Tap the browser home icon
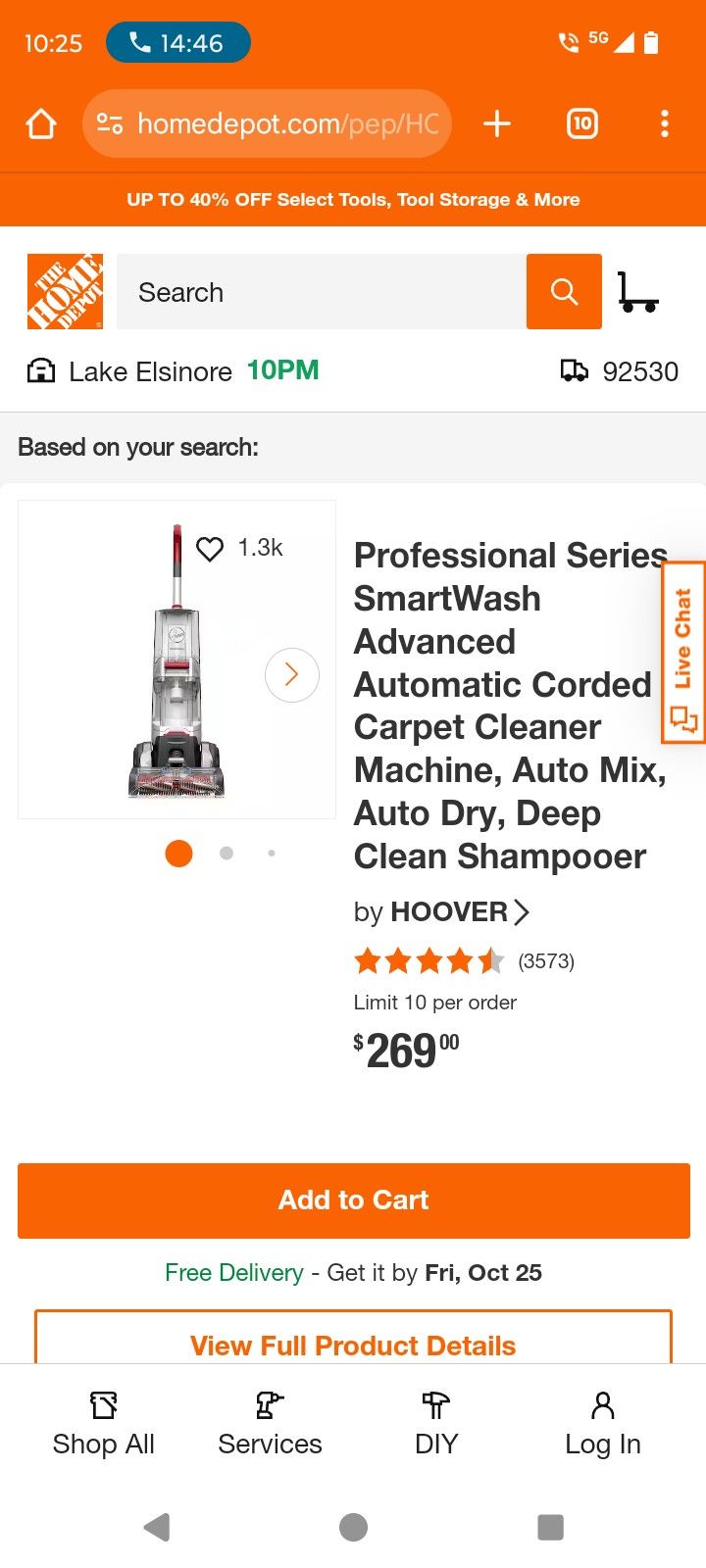The image size is (706, 1568). (41, 124)
